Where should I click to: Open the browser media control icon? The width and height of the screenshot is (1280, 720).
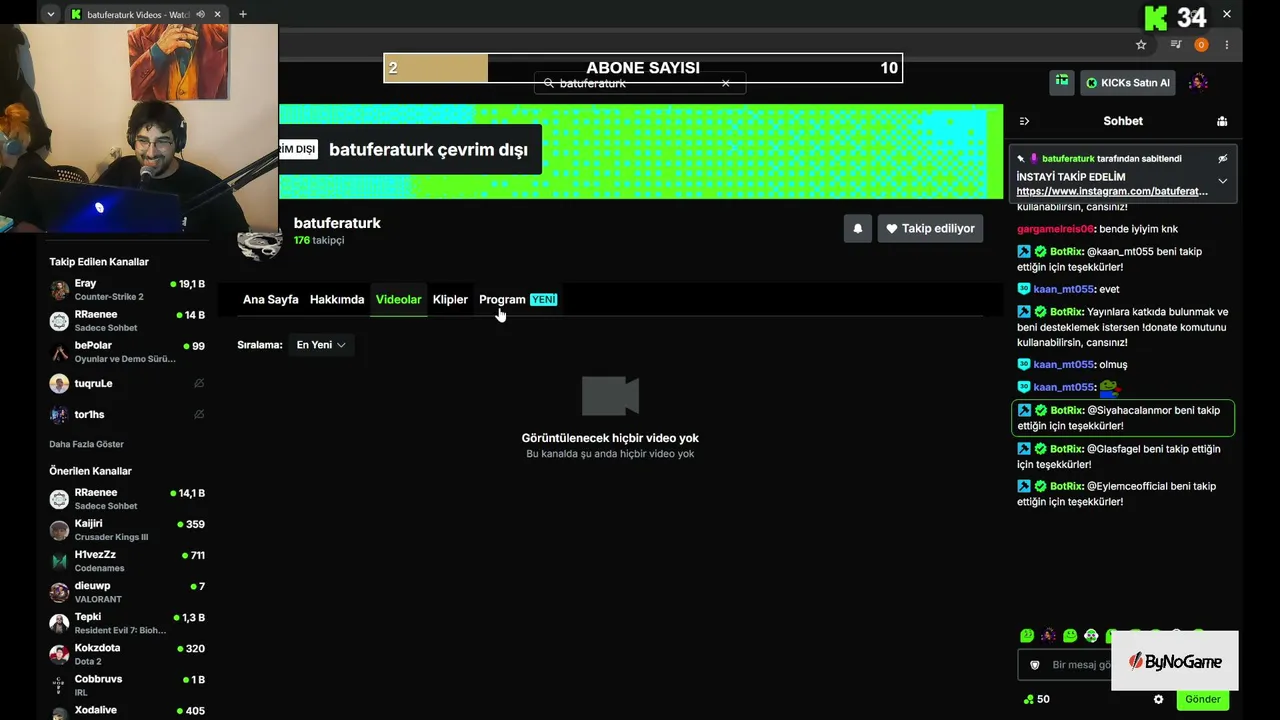(1177, 45)
